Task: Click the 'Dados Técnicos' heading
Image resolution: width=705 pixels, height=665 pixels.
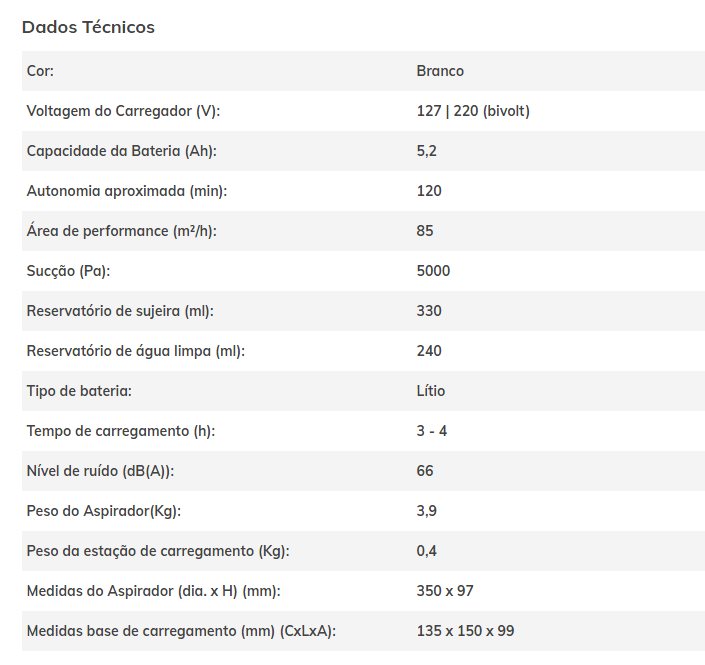Action: (88, 27)
